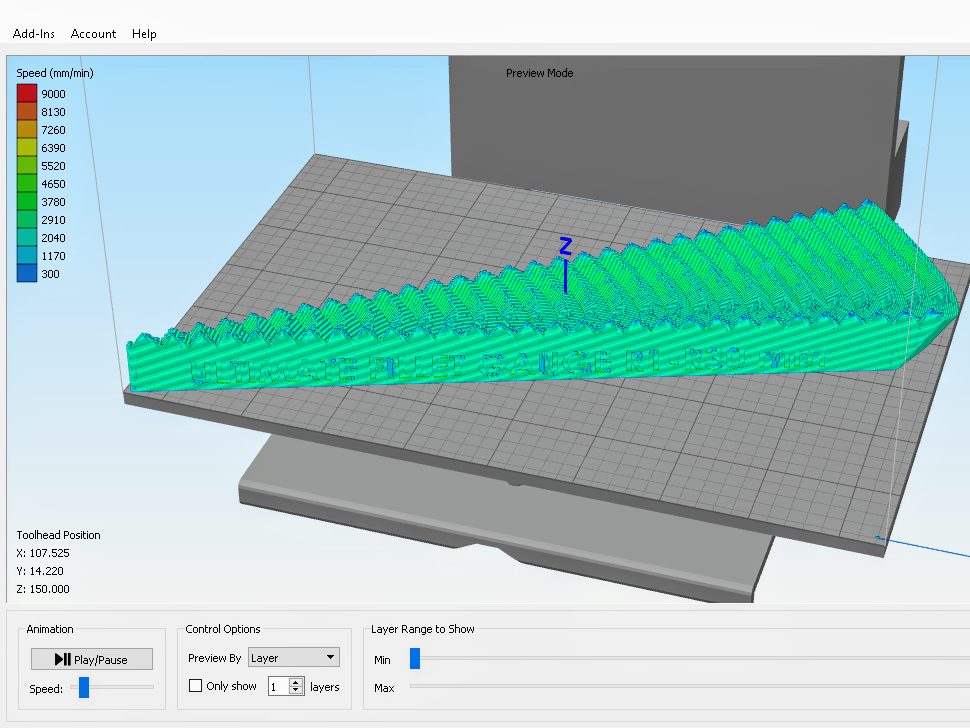The height and width of the screenshot is (728, 970).
Task: Open the Help menu
Action: pos(144,33)
